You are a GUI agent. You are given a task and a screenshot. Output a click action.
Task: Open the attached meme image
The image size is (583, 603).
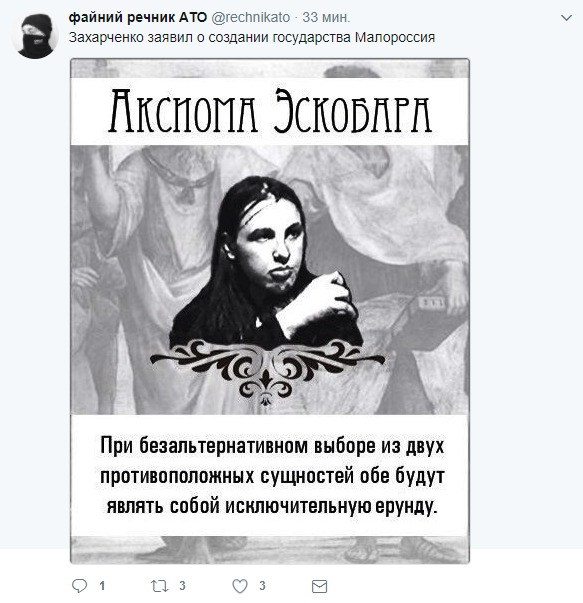(270, 311)
